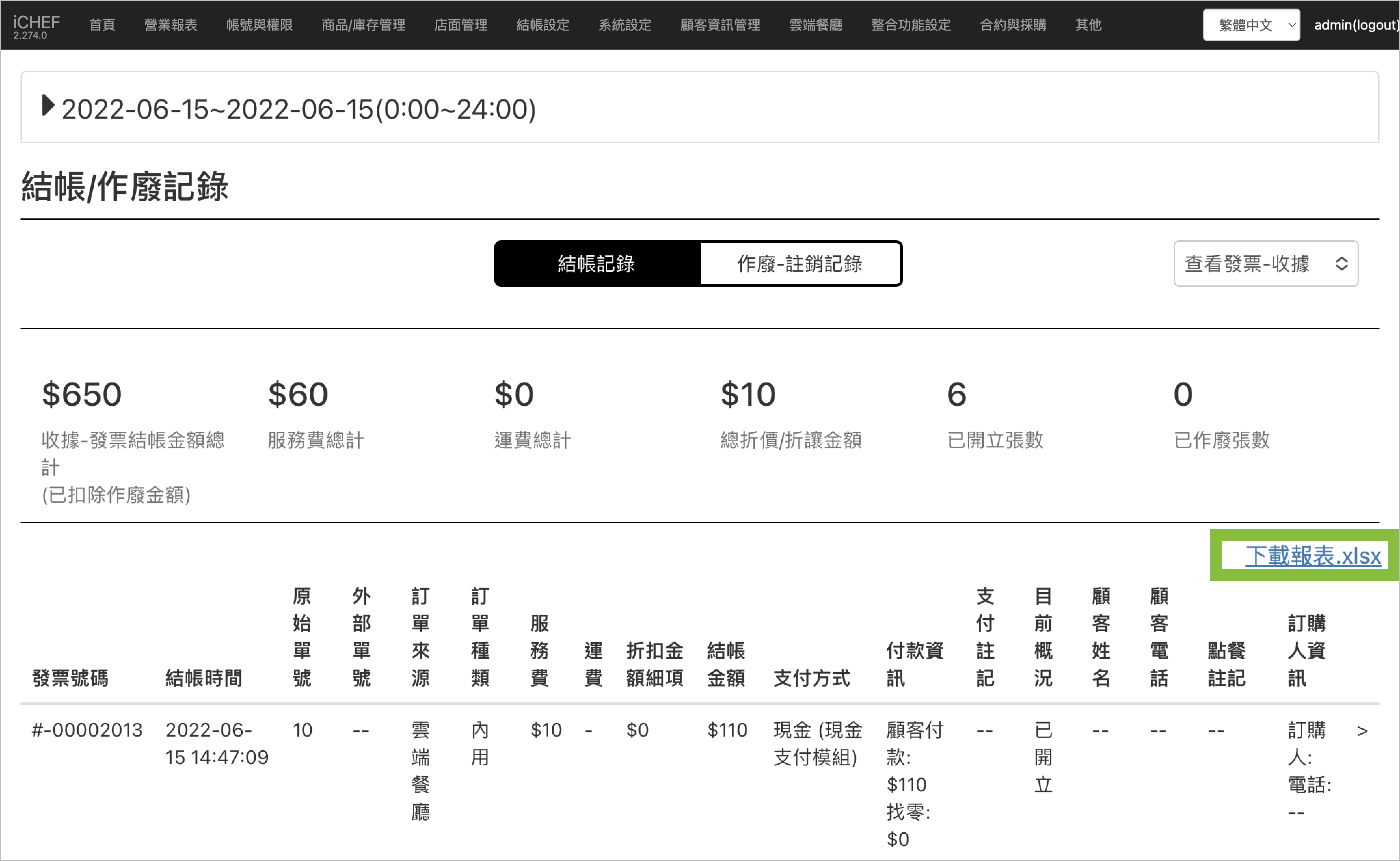Open the 其他 menu
Viewport: 1400px width, 861px height.
[x=1088, y=25]
